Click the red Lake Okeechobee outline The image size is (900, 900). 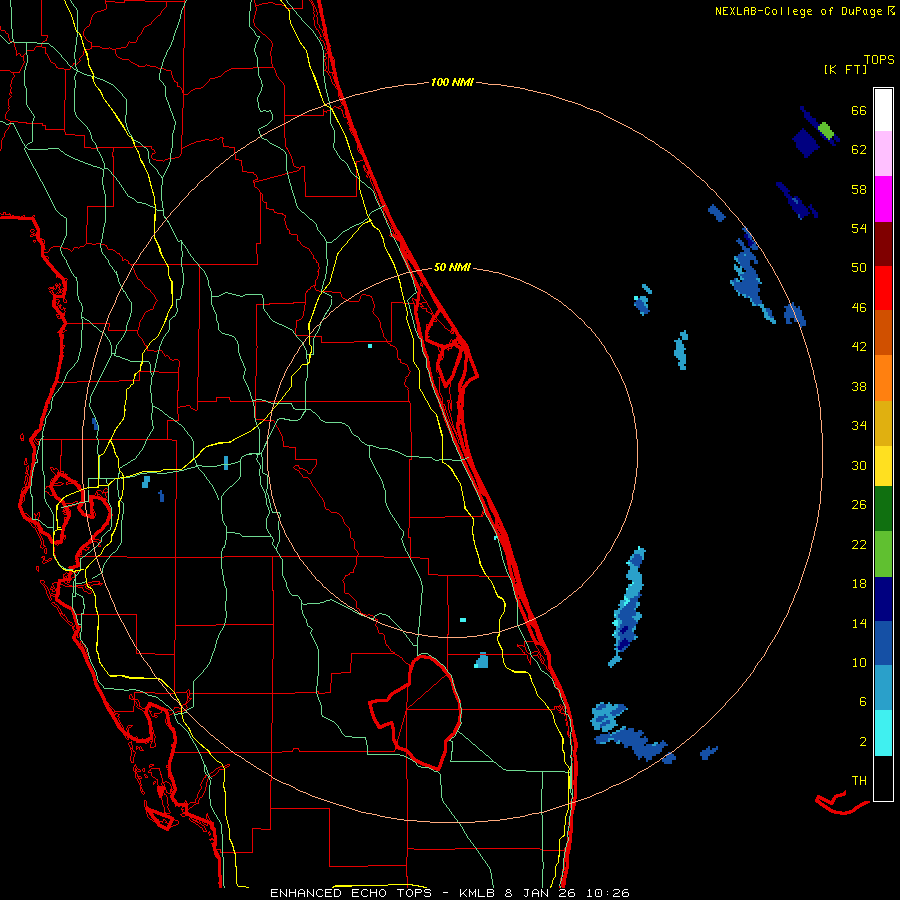click(x=416, y=712)
